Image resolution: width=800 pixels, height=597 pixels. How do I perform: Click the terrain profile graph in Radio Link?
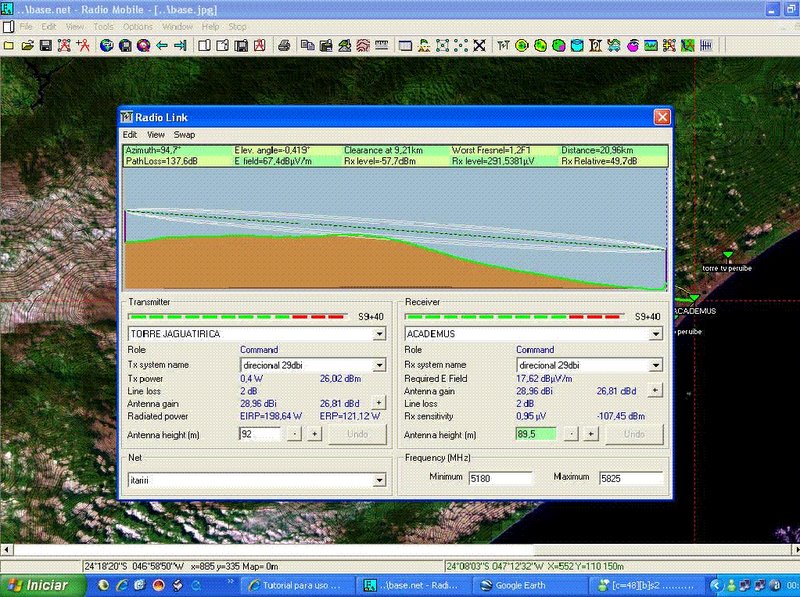coord(395,229)
